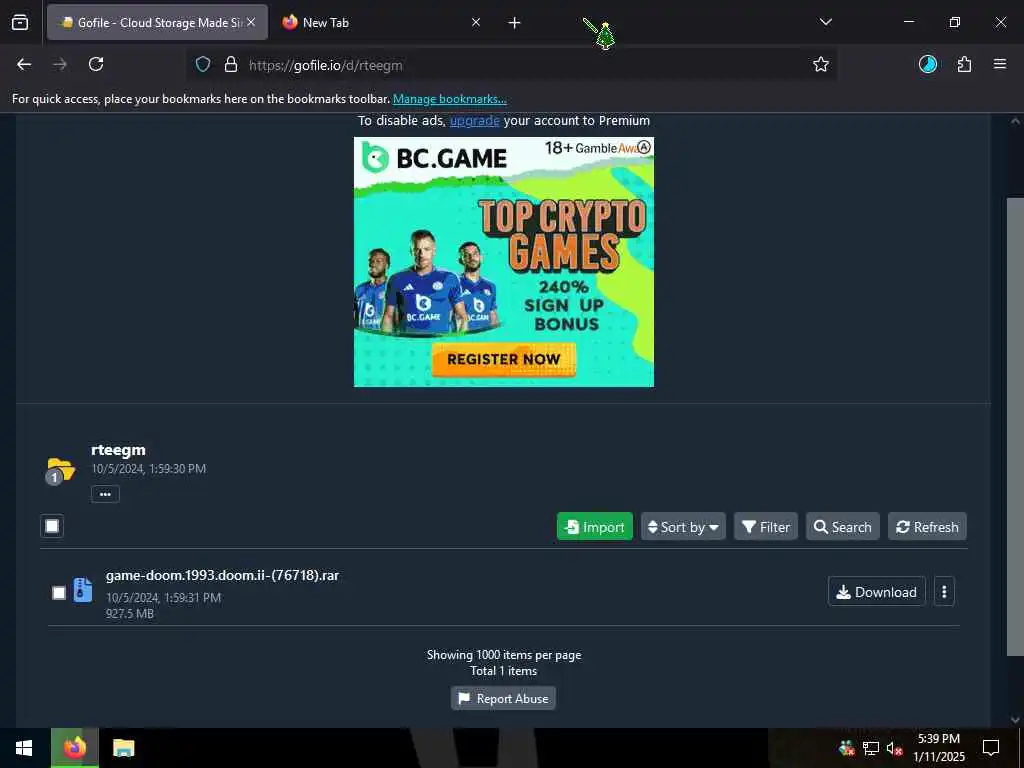Open the ad choices icon on banner
1024x768 pixels.
645,147
